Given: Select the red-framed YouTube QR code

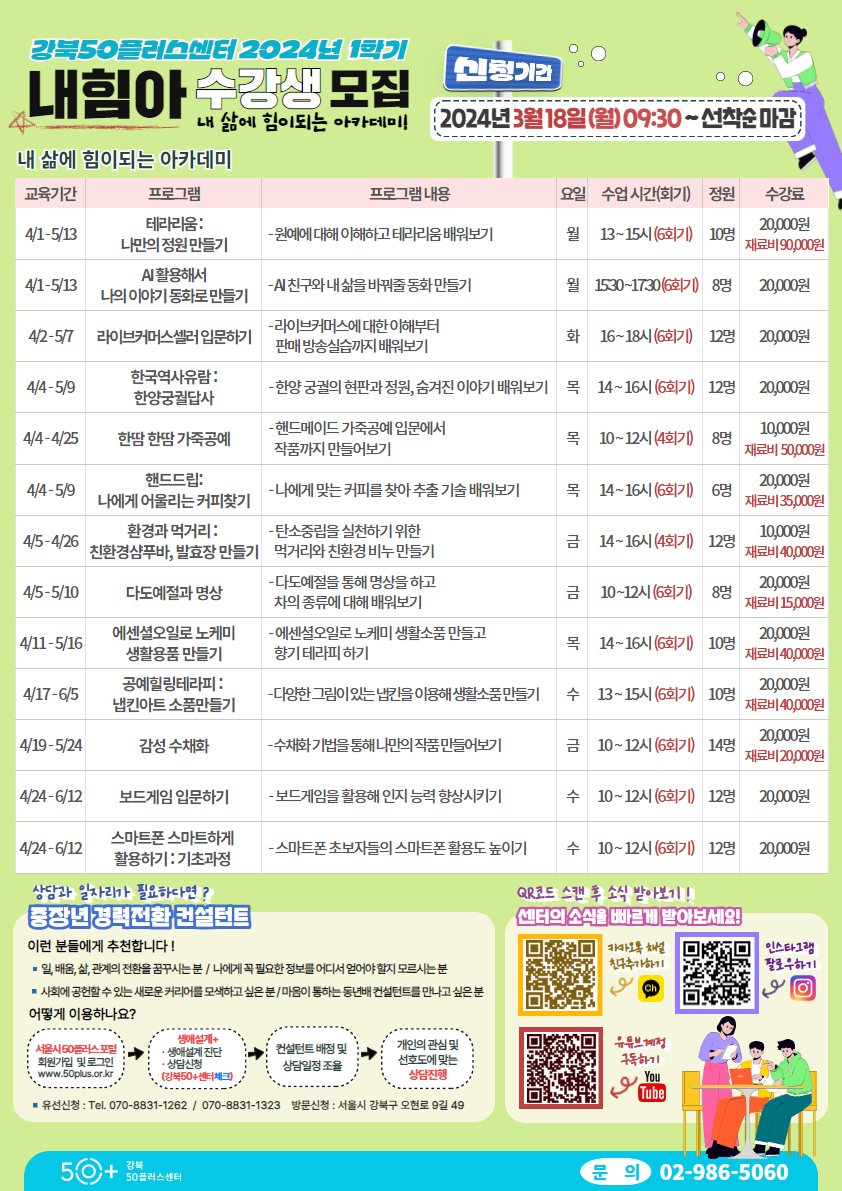Looking at the screenshot, I should [x=560, y=1067].
